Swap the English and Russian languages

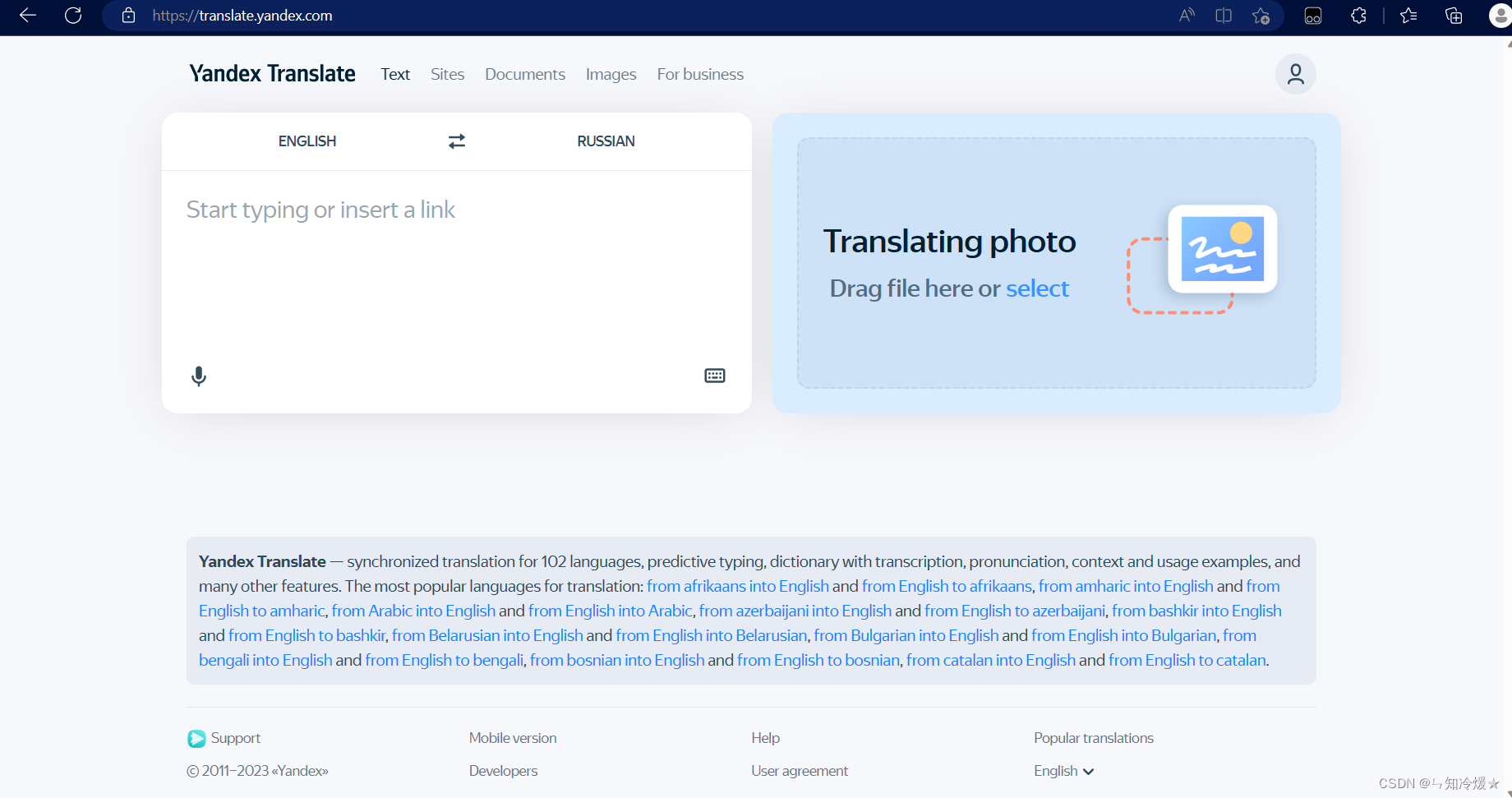(x=457, y=141)
